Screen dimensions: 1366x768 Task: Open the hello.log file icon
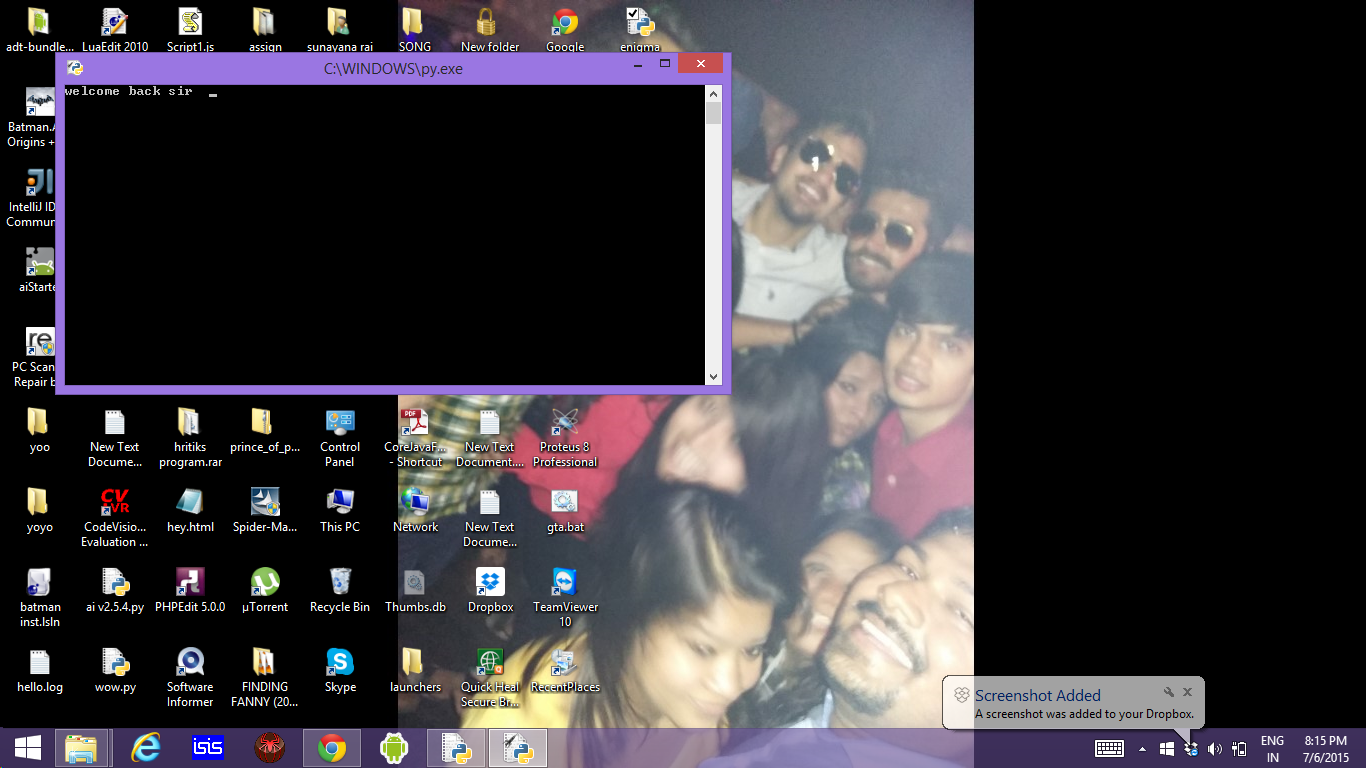coord(40,670)
